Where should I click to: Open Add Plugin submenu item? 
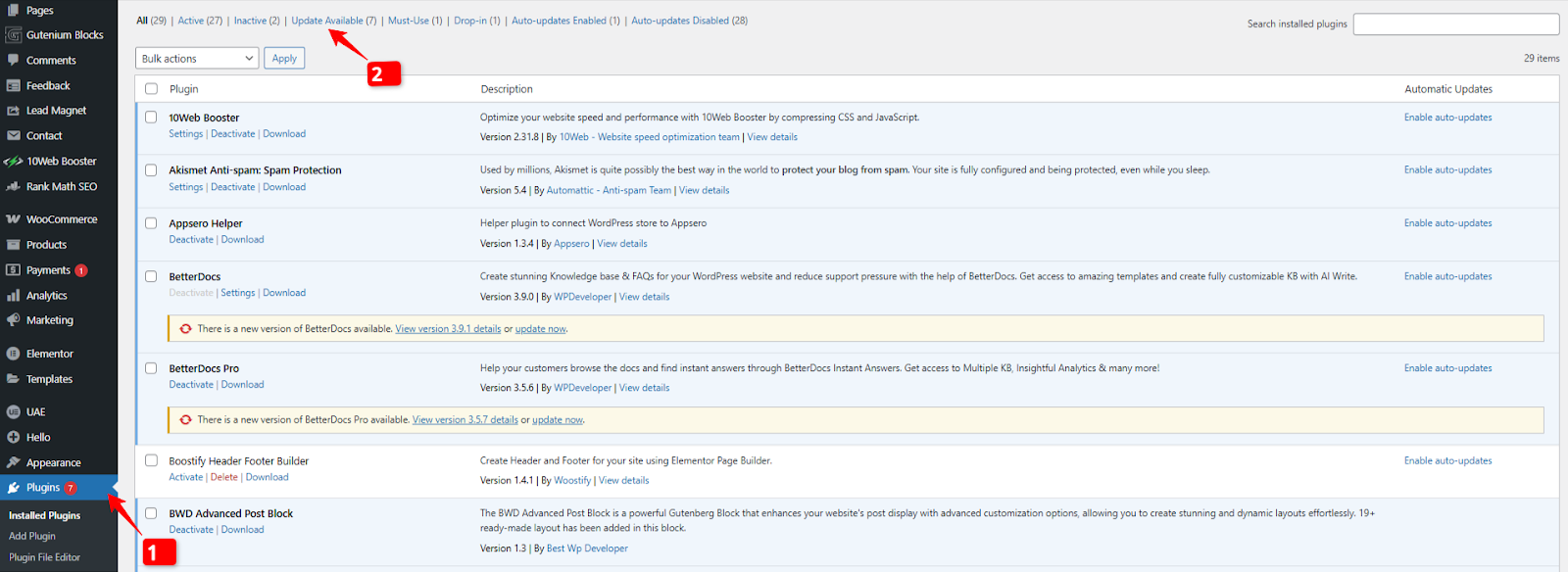click(32, 537)
